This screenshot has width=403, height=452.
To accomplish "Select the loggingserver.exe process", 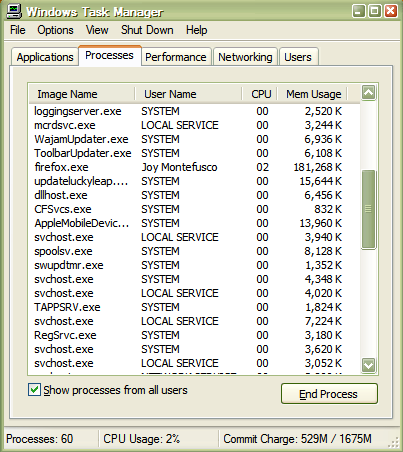I will 194,111.
